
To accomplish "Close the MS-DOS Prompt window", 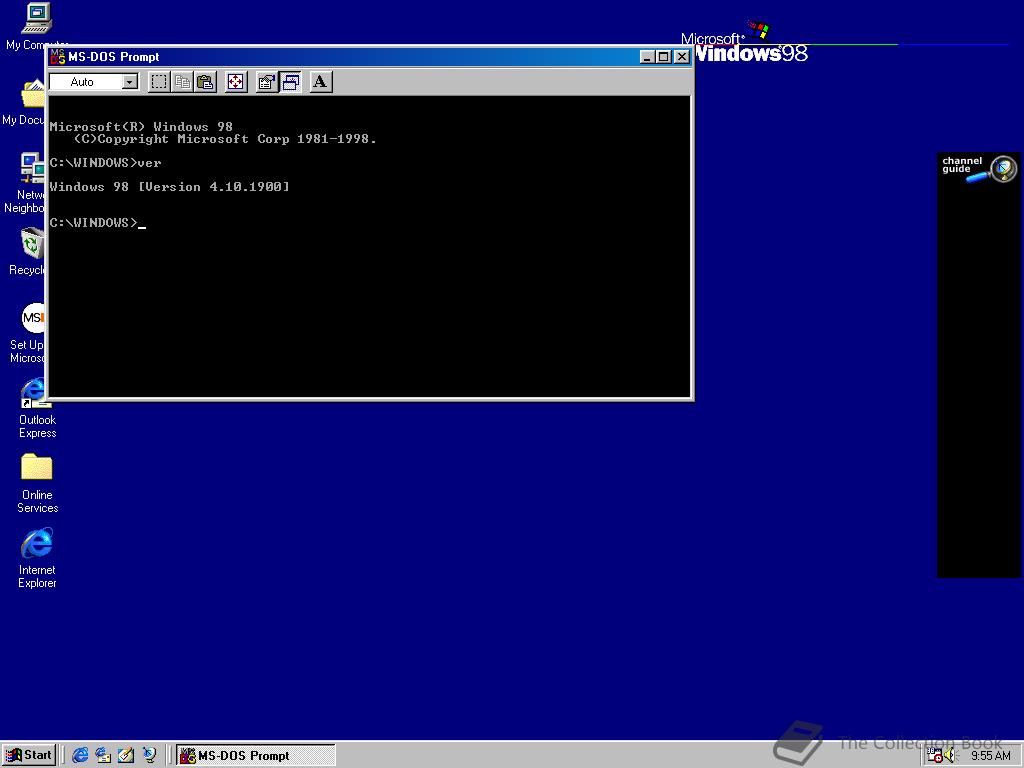I will [681, 57].
